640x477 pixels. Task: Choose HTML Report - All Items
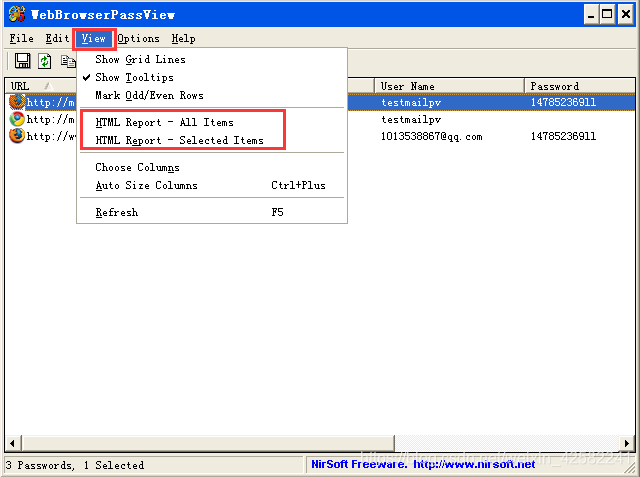212,122
